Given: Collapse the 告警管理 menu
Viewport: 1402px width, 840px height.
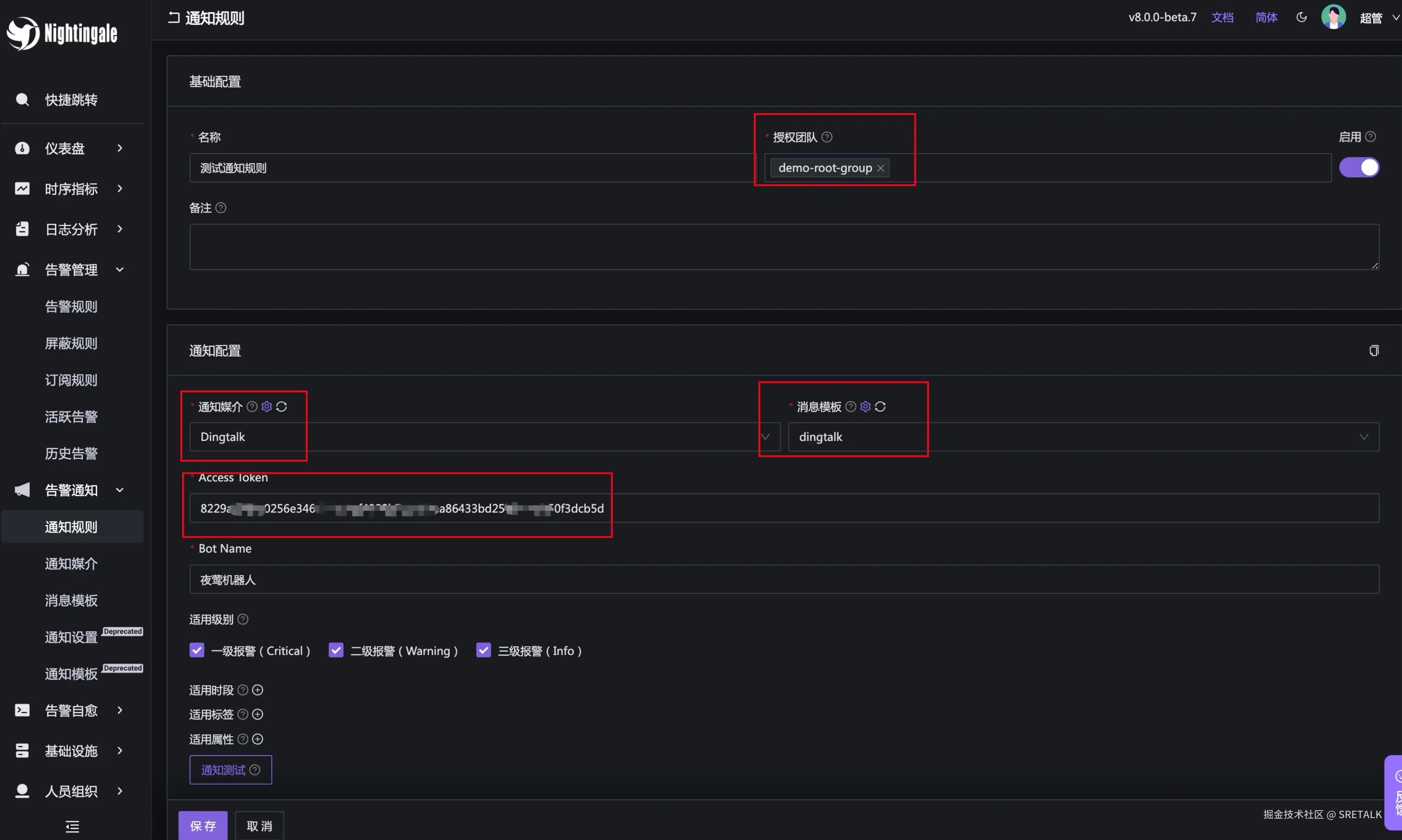Looking at the screenshot, I should pyautogui.click(x=72, y=269).
